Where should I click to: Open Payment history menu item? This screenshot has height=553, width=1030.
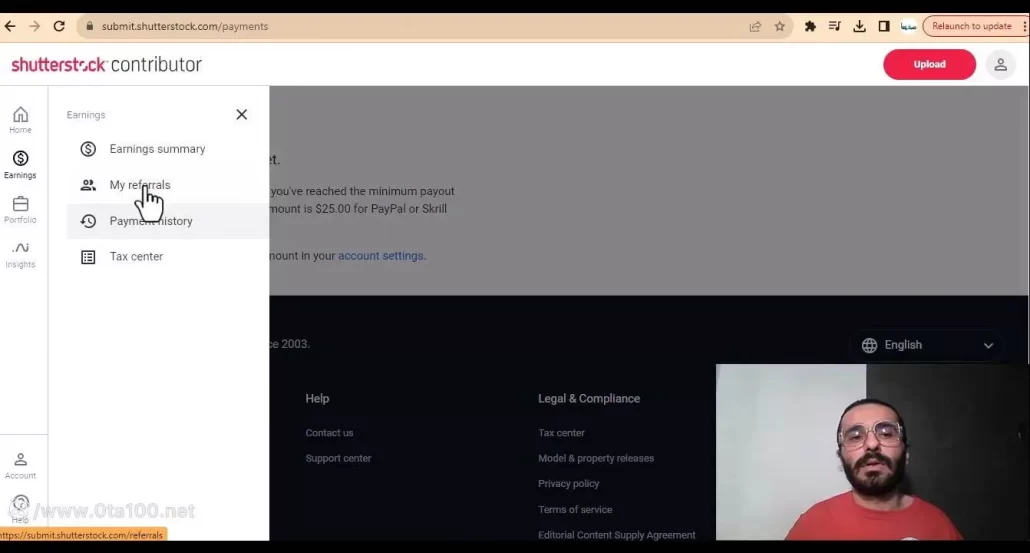(x=151, y=221)
